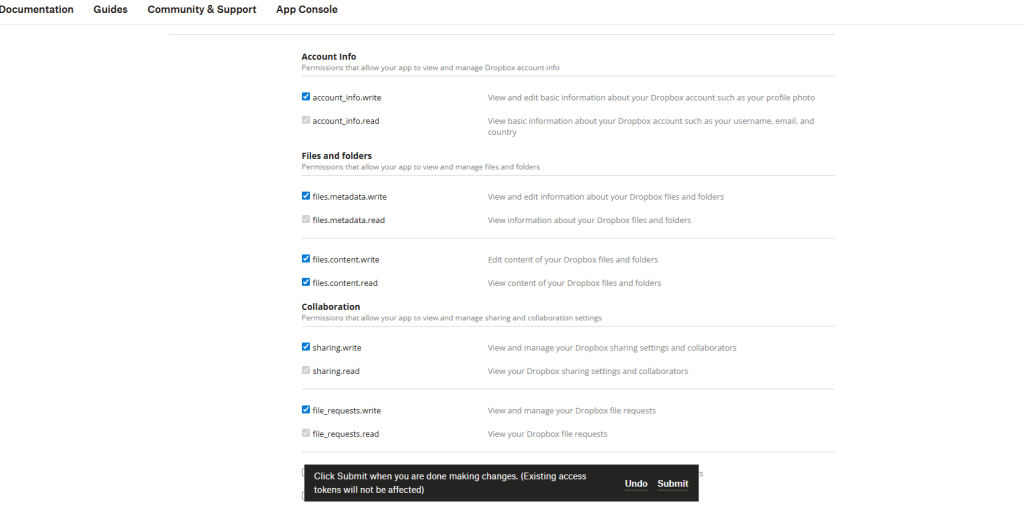Viewport: 1024px width, 520px height.
Task: Go to Guides in the top navigation
Action: coord(110,10)
